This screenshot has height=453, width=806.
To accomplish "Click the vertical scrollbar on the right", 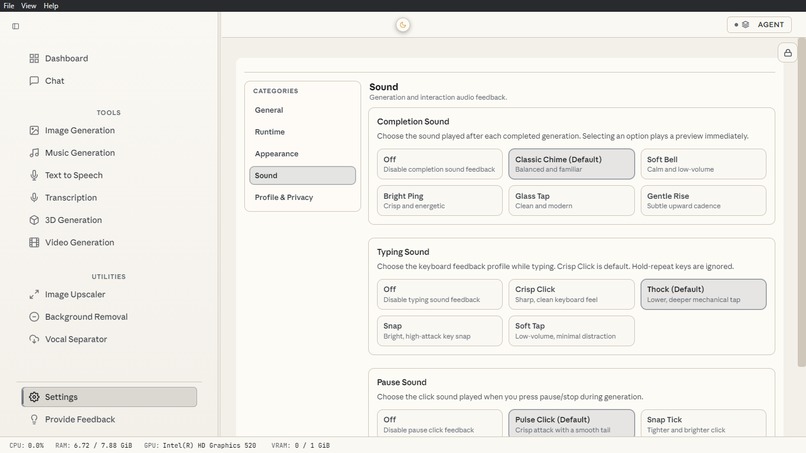I will pyautogui.click(x=801, y=202).
